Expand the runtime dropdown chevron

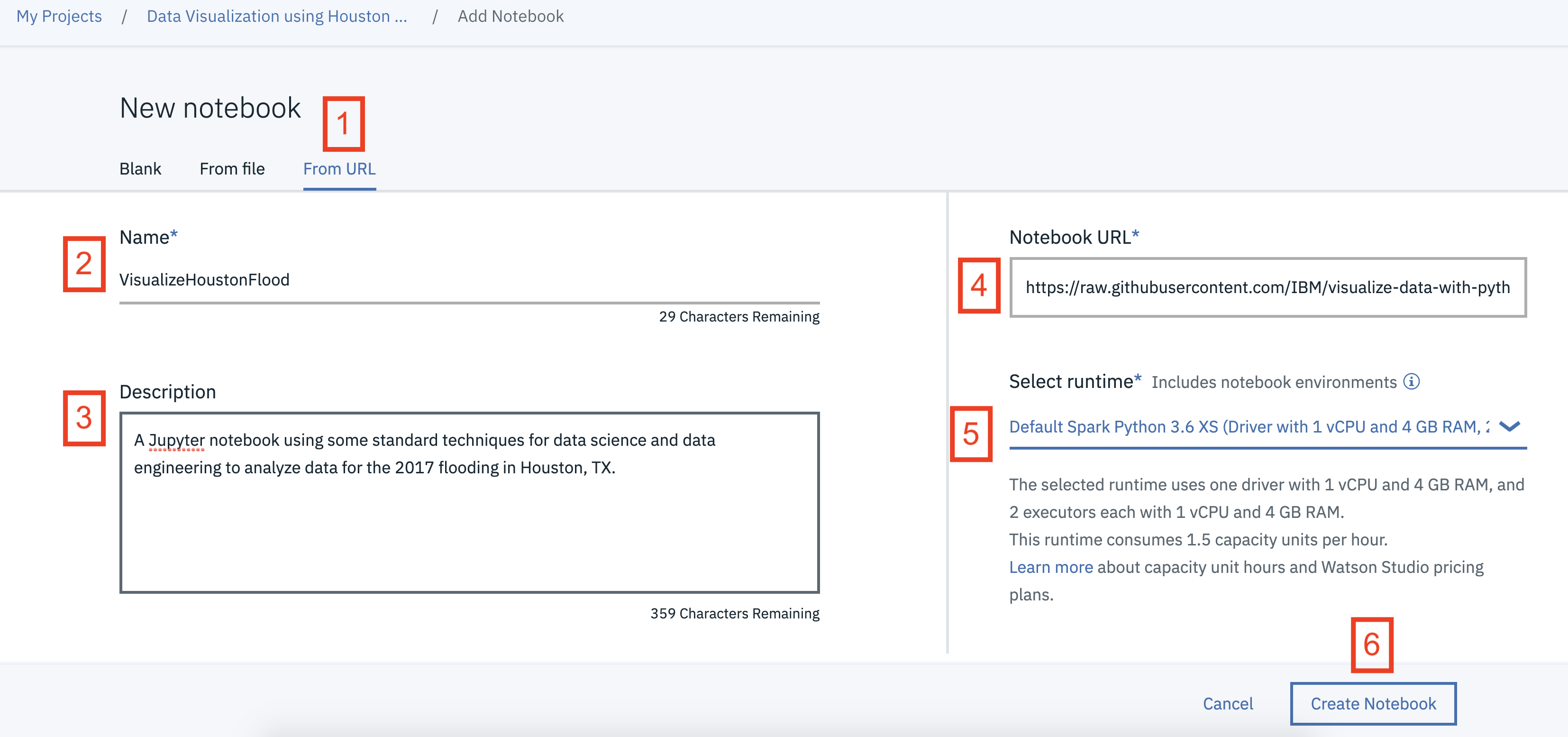[1510, 426]
